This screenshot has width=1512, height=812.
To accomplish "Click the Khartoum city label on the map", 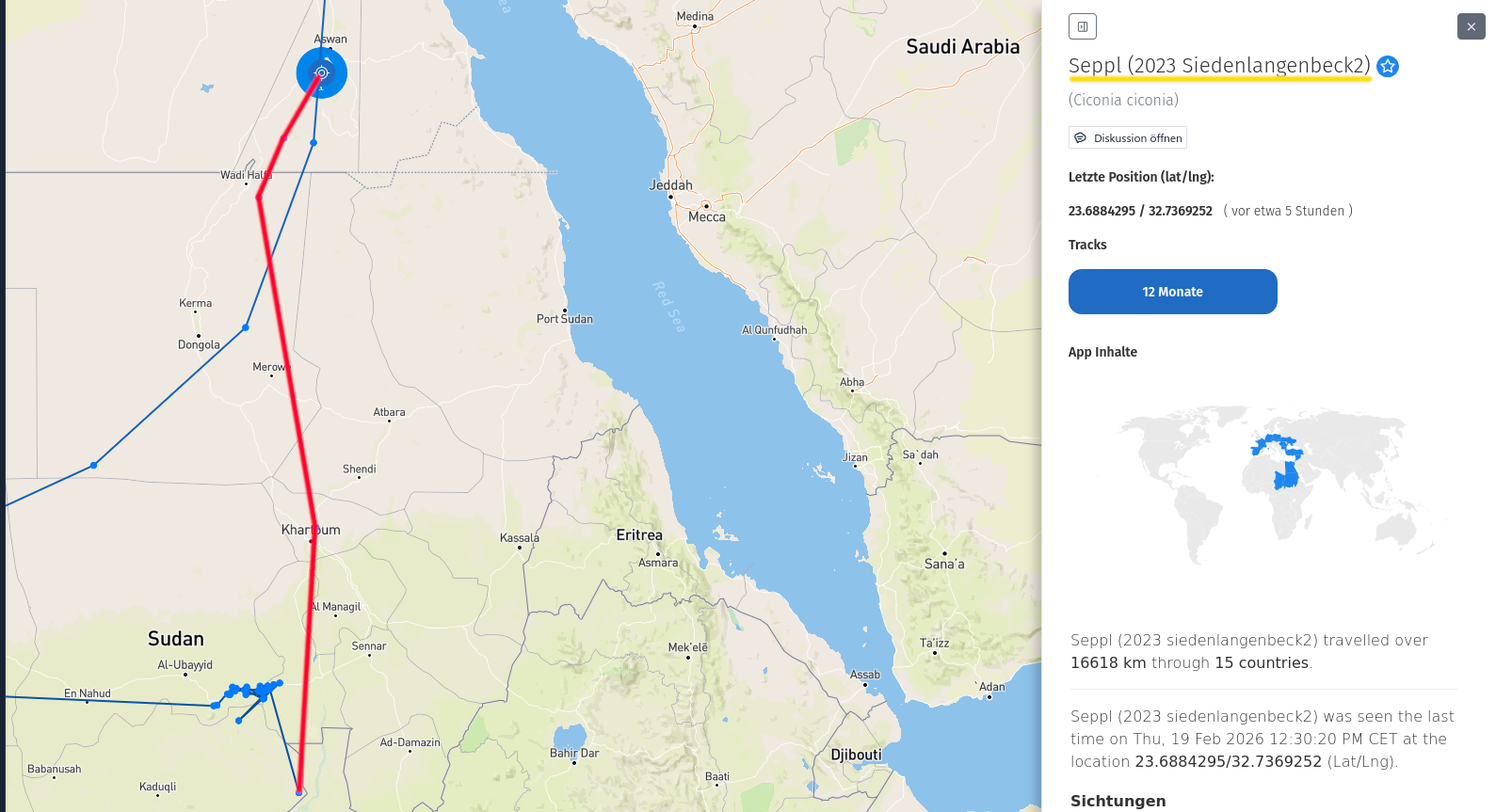I will (x=311, y=530).
